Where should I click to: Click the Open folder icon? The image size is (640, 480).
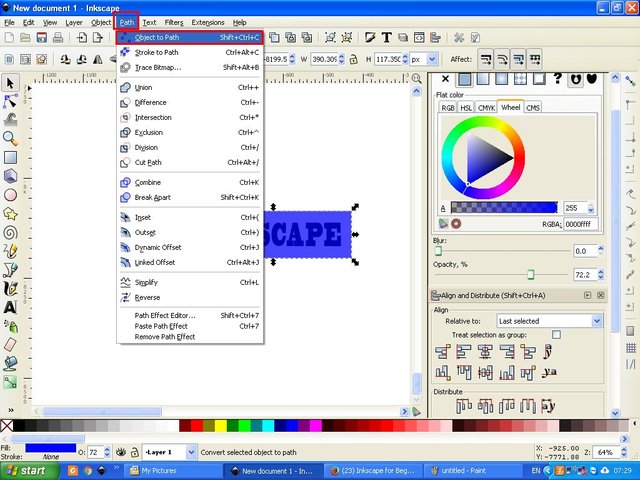click(x=25, y=38)
